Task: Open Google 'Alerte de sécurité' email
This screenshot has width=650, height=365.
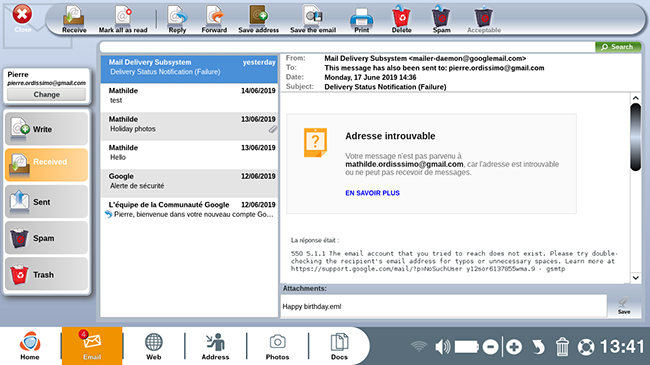Action: (x=189, y=183)
